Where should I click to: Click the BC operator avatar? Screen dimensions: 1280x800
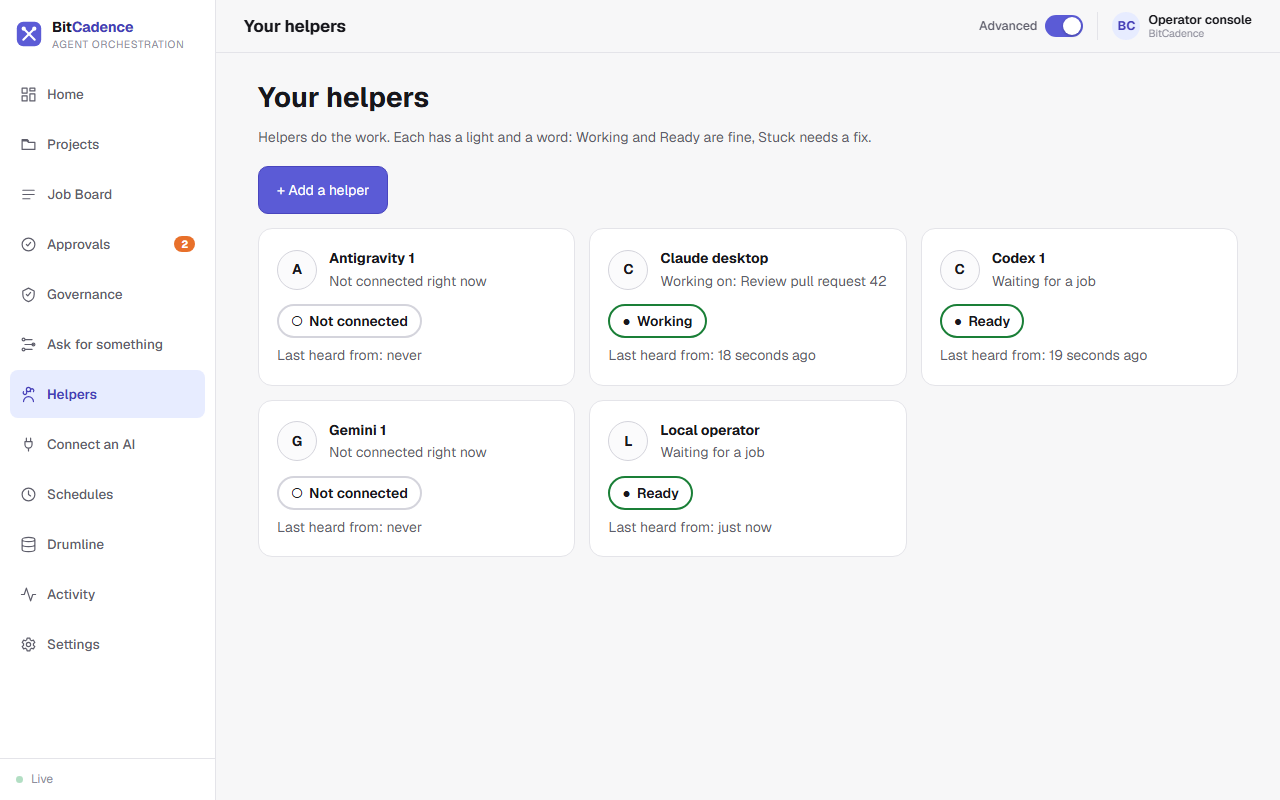point(1126,26)
